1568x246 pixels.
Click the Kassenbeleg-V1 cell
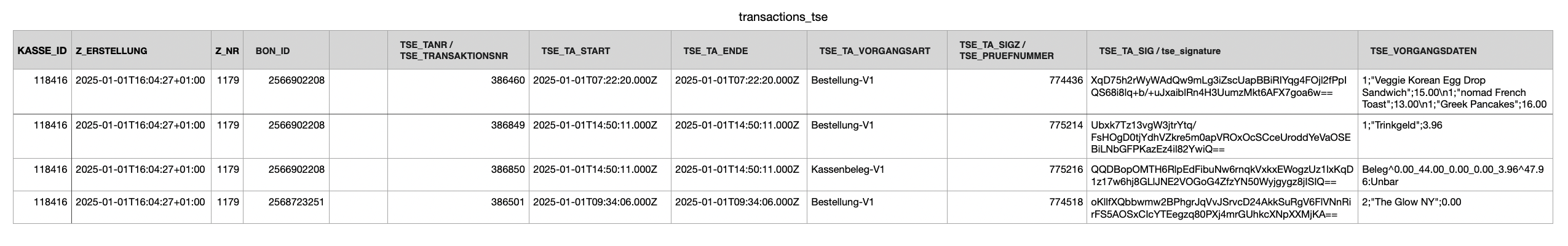tap(847, 169)
